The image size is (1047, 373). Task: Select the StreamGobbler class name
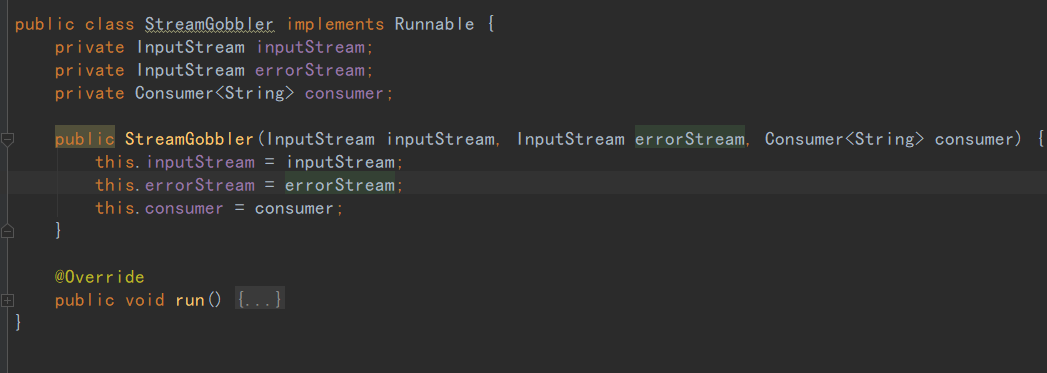click(209, 25)
